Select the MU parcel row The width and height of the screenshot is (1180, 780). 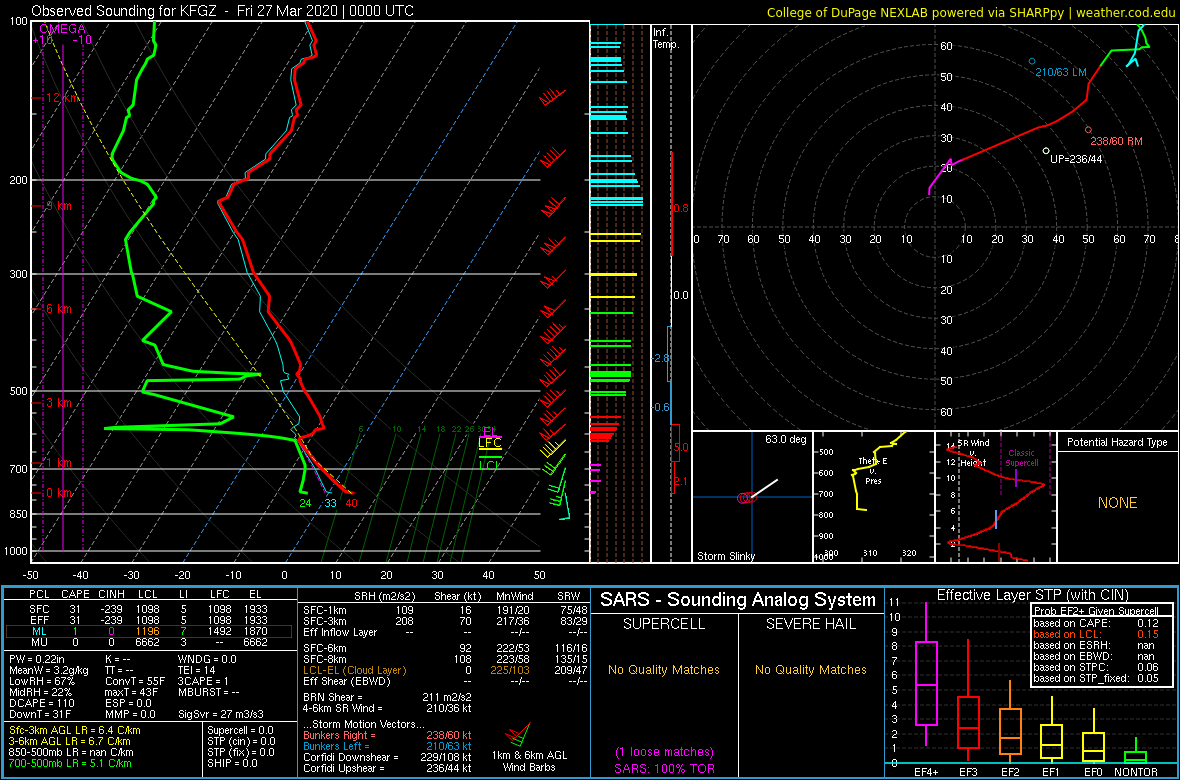[x=149, y=642]
